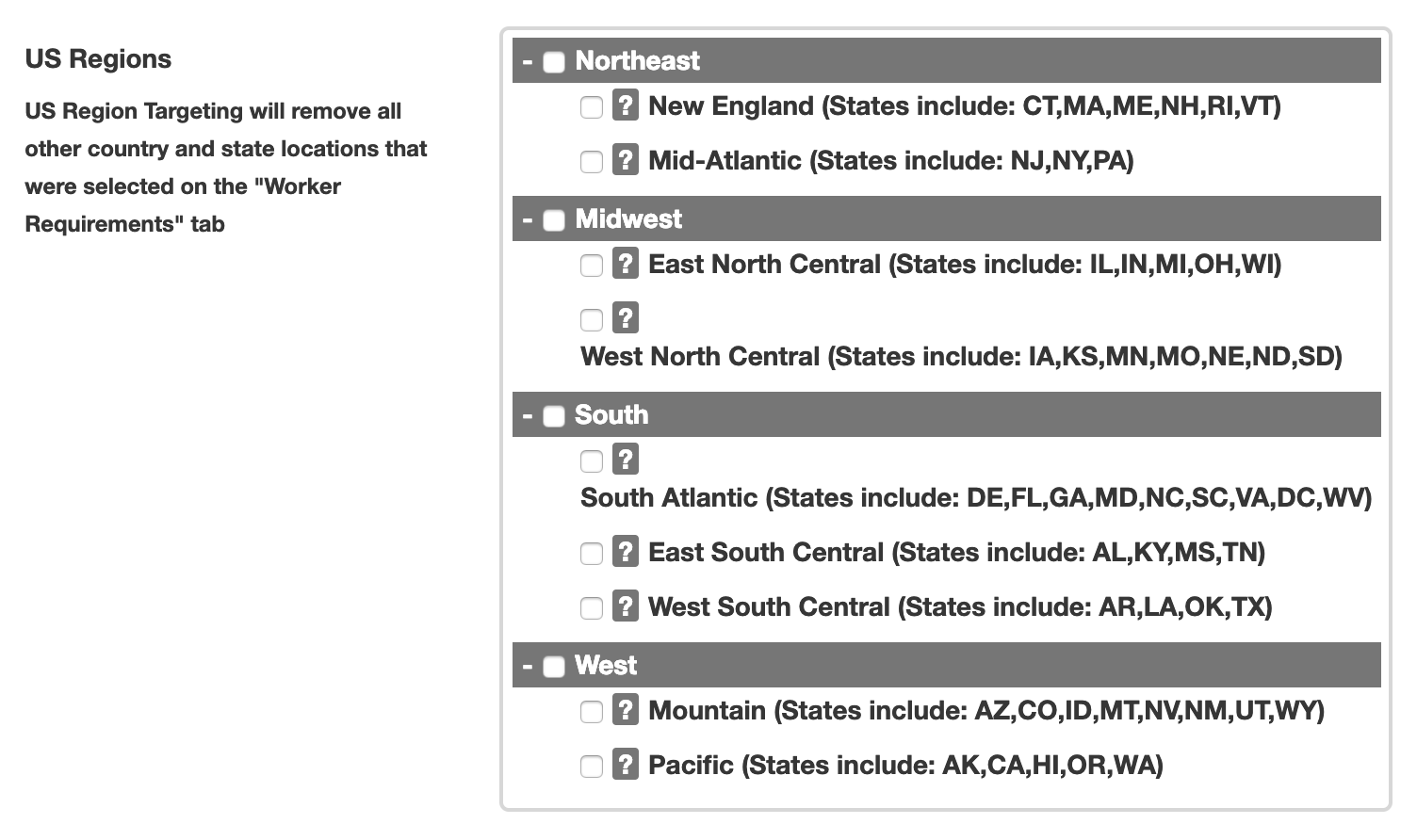
Task: Open help icon for New England
Action: (626, 105)
